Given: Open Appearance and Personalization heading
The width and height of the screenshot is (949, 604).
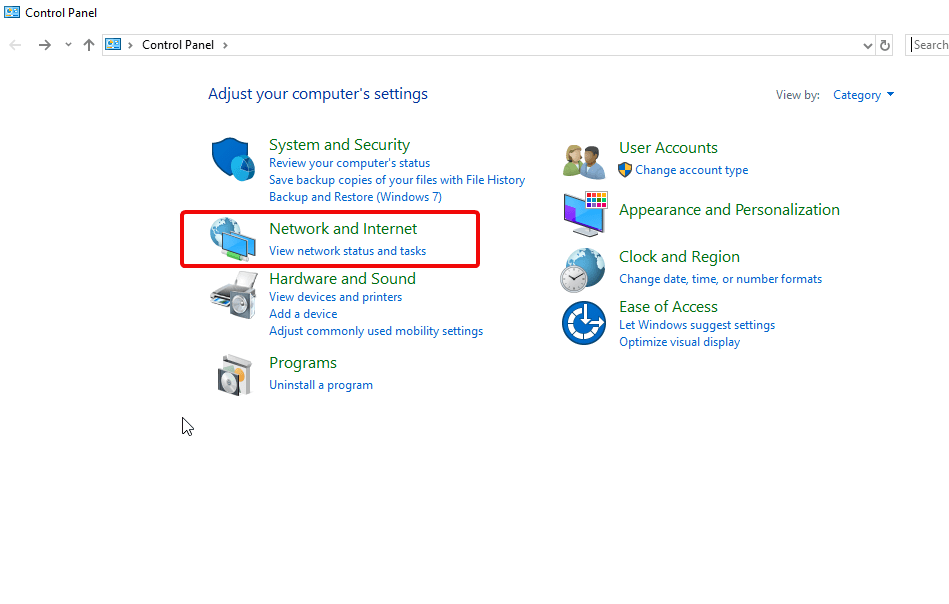Looking at the screenshot, I should (x=729, y=210).
